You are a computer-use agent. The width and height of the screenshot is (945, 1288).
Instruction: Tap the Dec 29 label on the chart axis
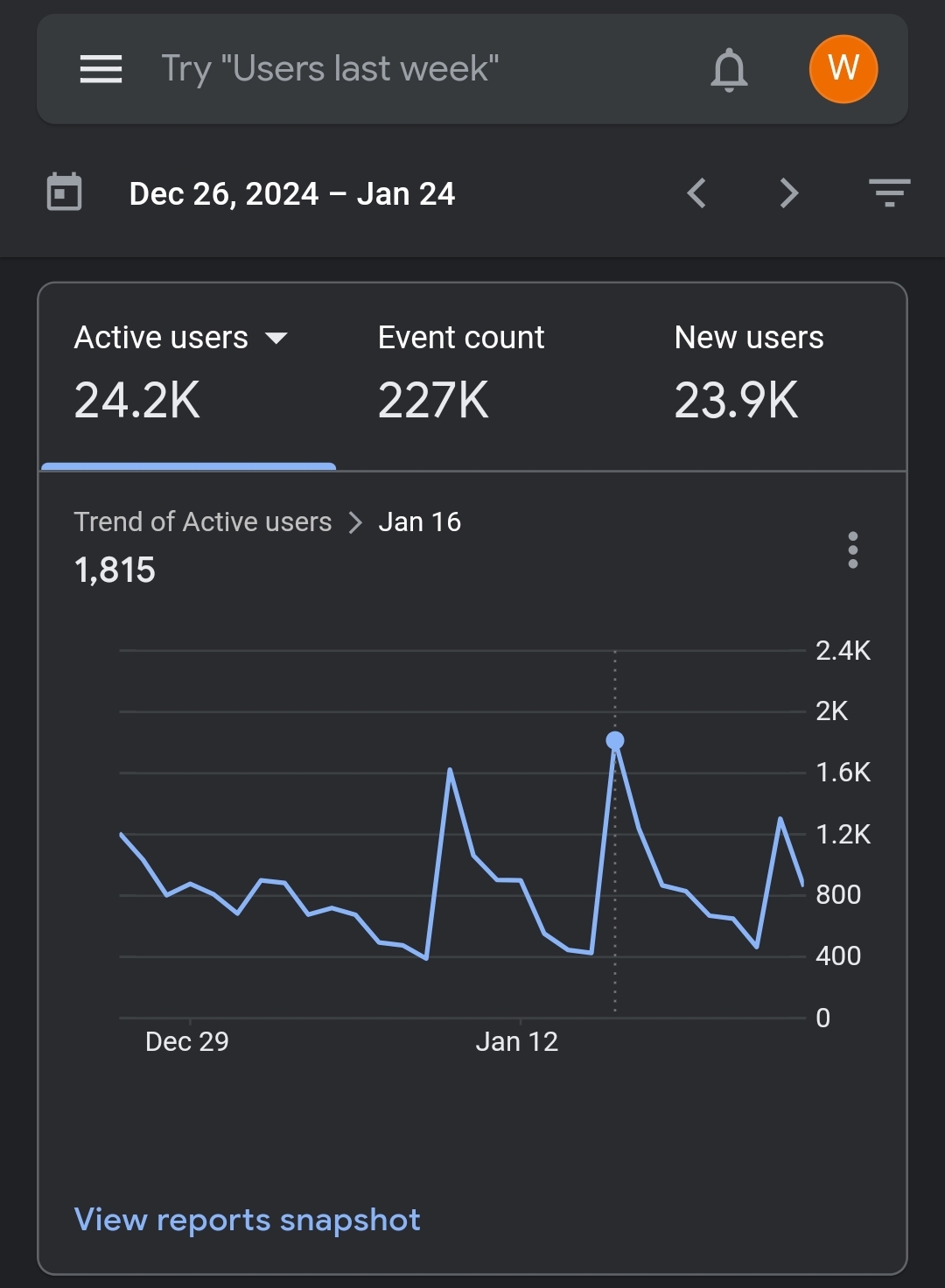point(187,1041)
